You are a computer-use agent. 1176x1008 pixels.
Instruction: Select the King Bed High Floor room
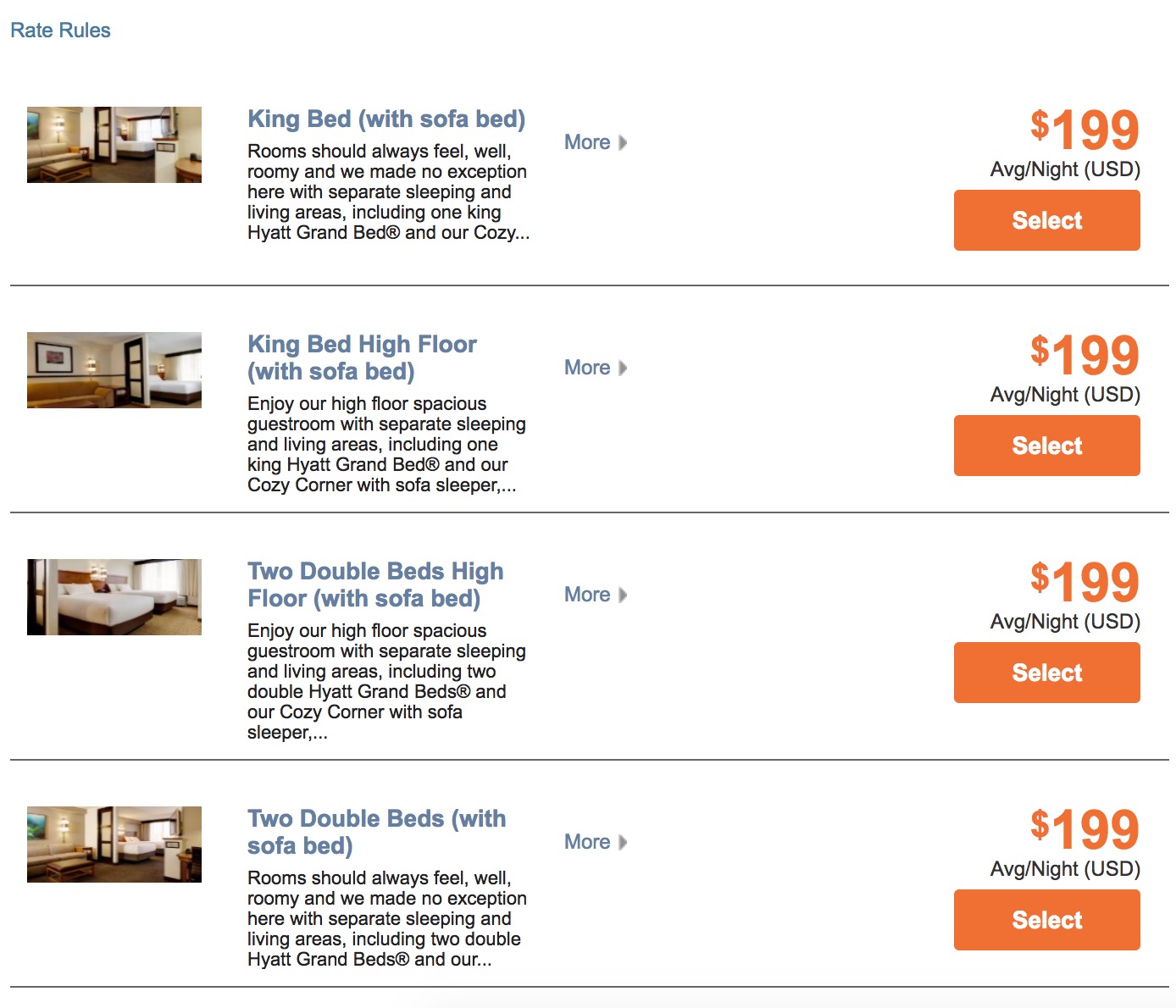1046,446
